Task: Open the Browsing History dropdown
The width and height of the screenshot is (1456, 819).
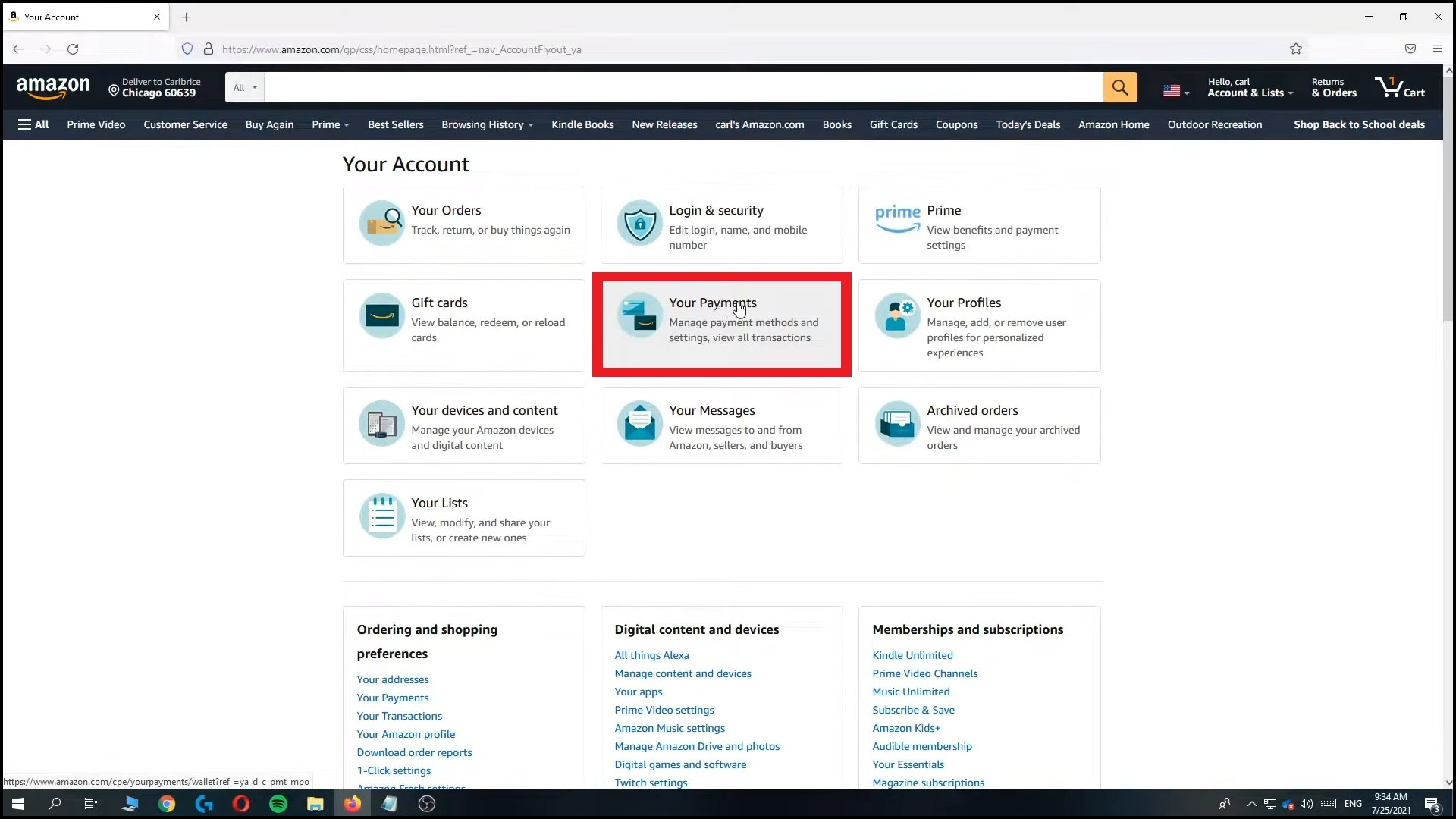Action: [x=487, y=124]
